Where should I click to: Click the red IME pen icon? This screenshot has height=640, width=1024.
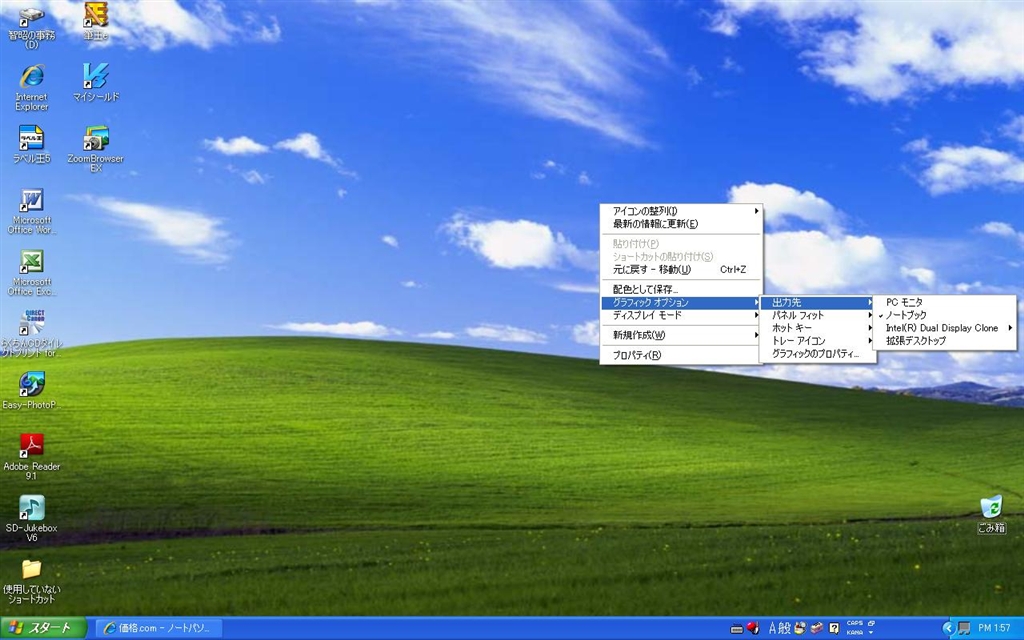[753, 628]
